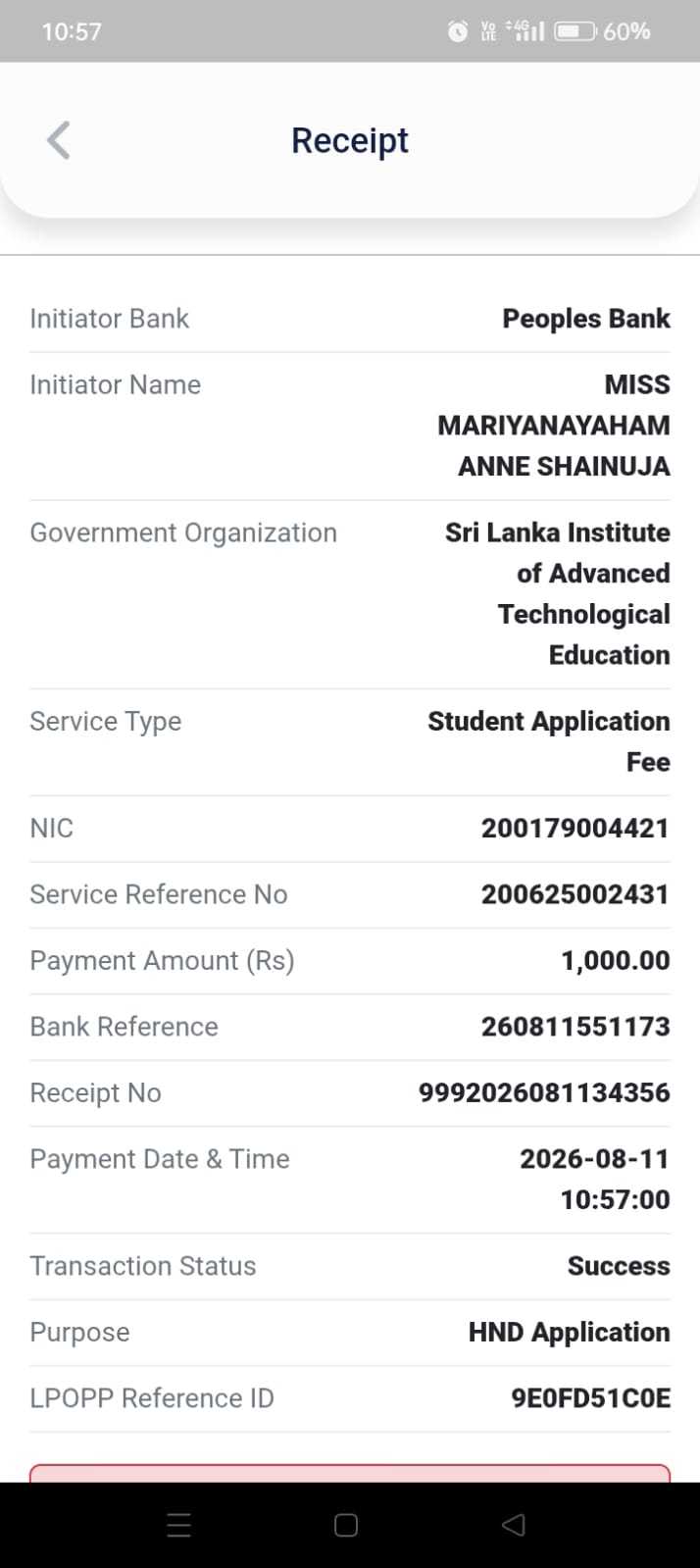The image size is (700, 1568).
Task: Click LPOPP Reference ID 9E0FD51C0E
Action: click(x=591, y=1398)
